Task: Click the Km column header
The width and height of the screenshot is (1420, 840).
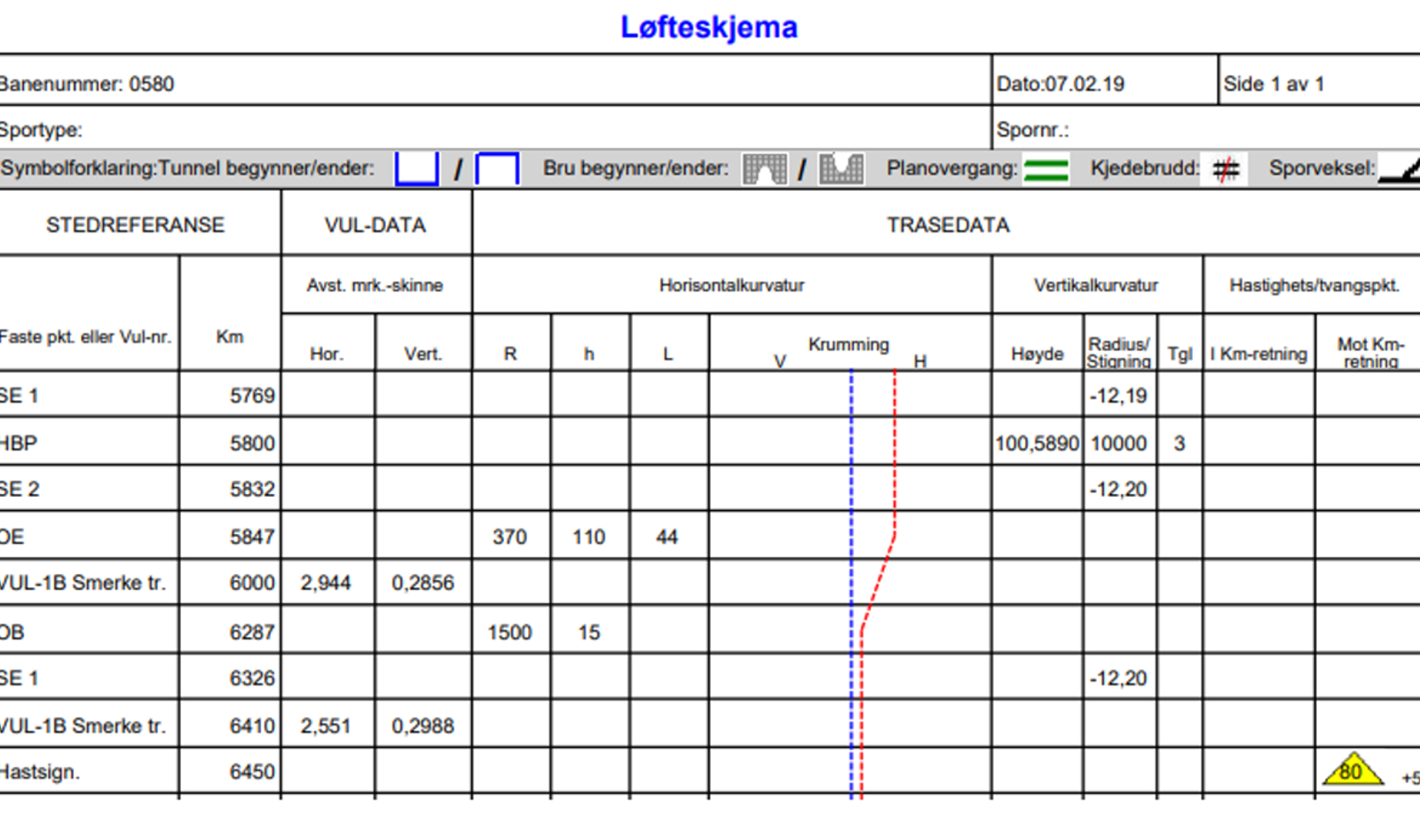Action: pos(230,337)
